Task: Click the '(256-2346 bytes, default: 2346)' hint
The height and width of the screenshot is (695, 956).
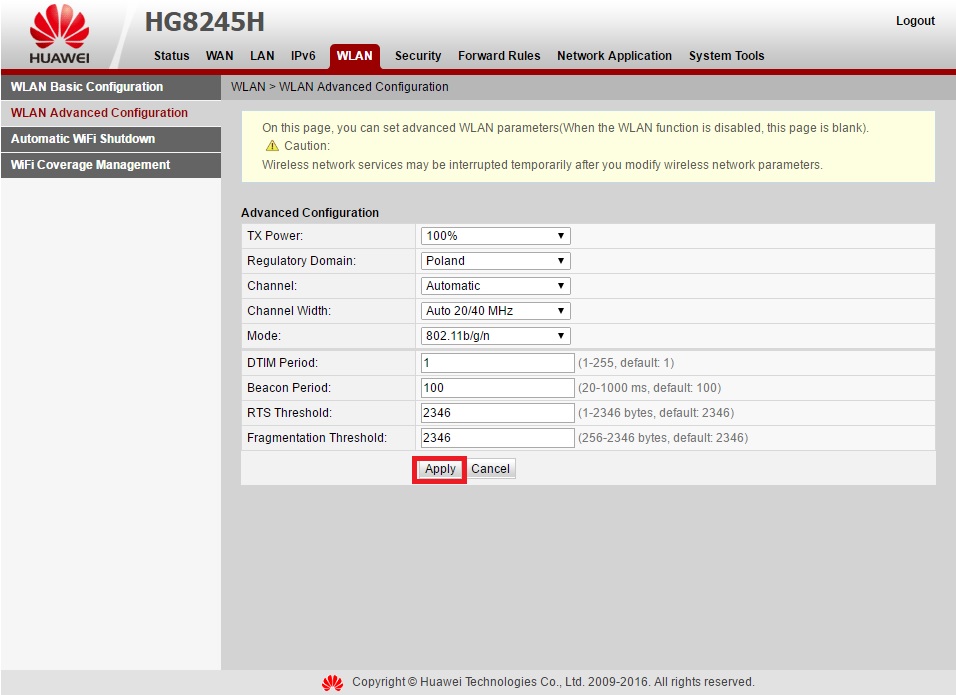Action: click(x=663, y=438)
